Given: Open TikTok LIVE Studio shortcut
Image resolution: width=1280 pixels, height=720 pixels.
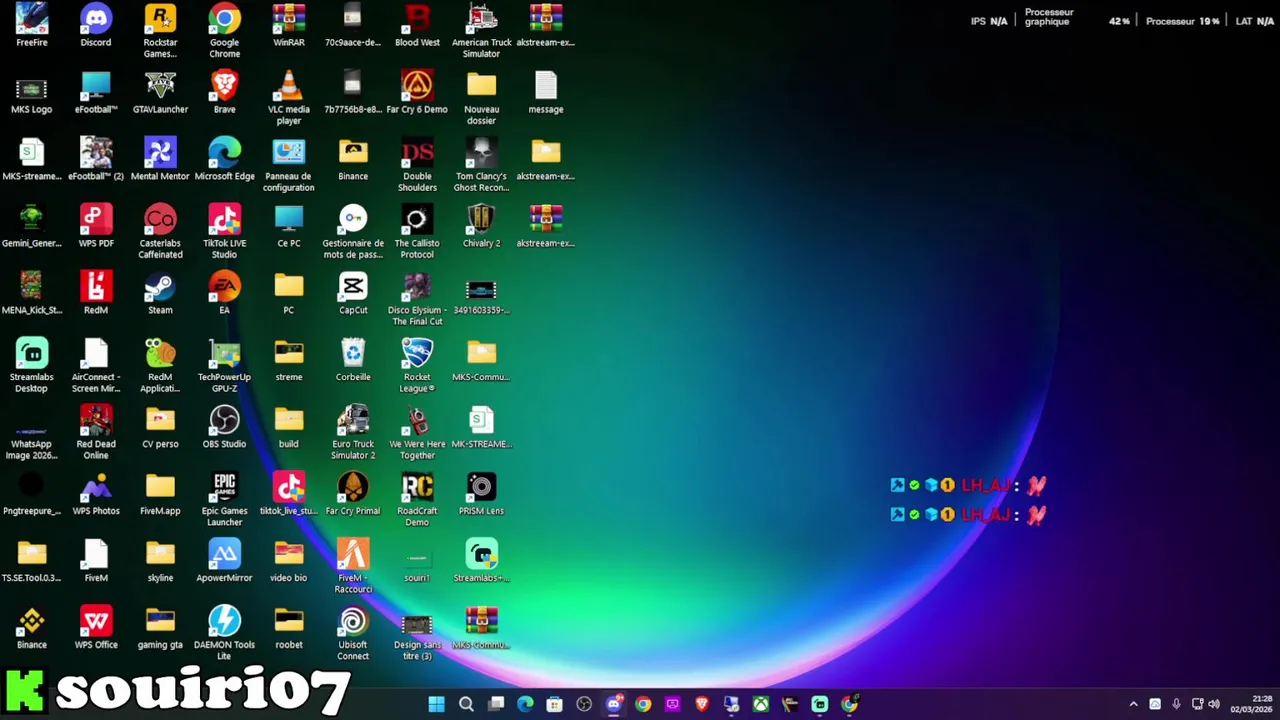Looking at the screenshot, I should point(224,232).
